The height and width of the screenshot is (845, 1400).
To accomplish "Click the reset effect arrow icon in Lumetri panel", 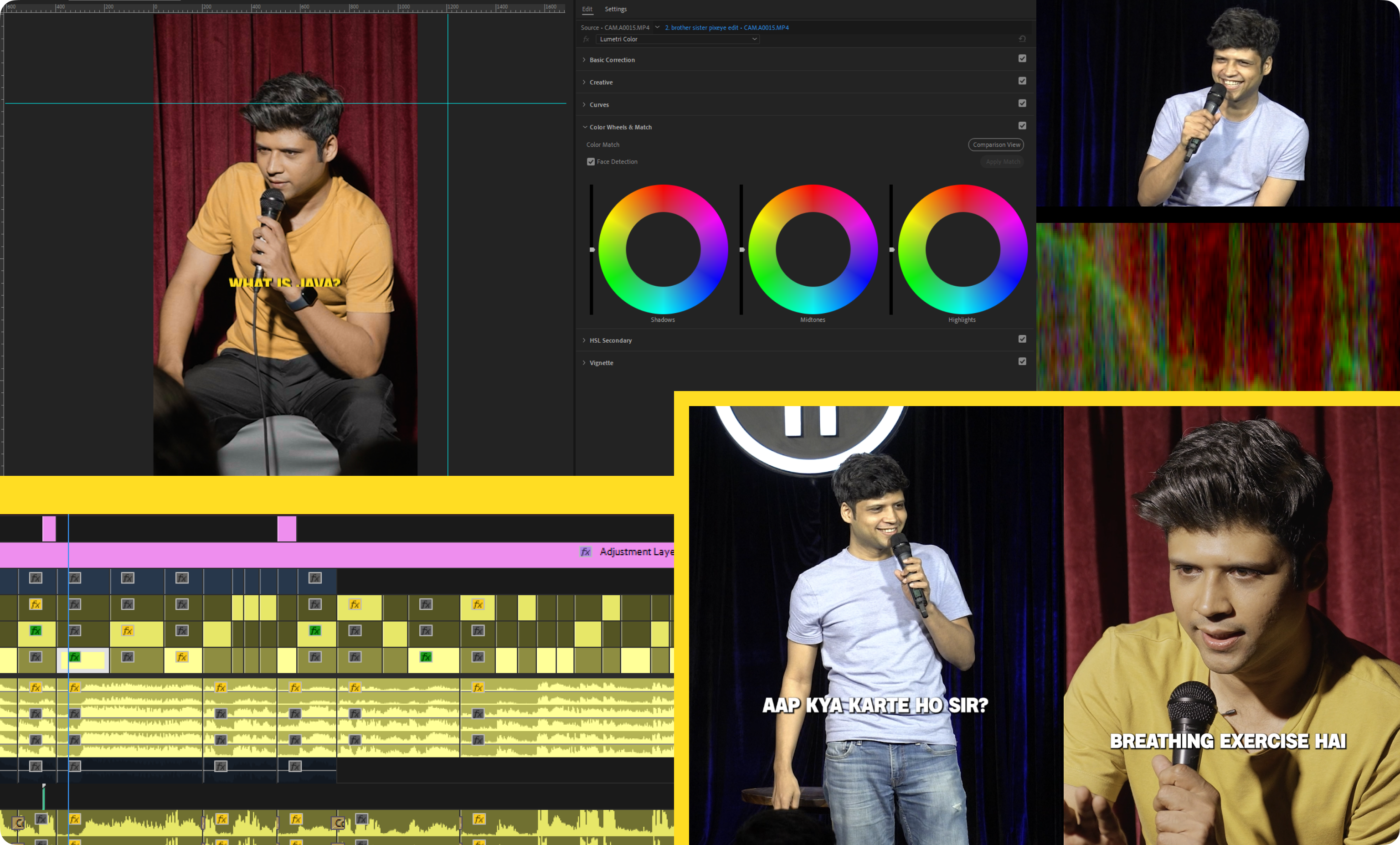I will (x=1022, y=39).
